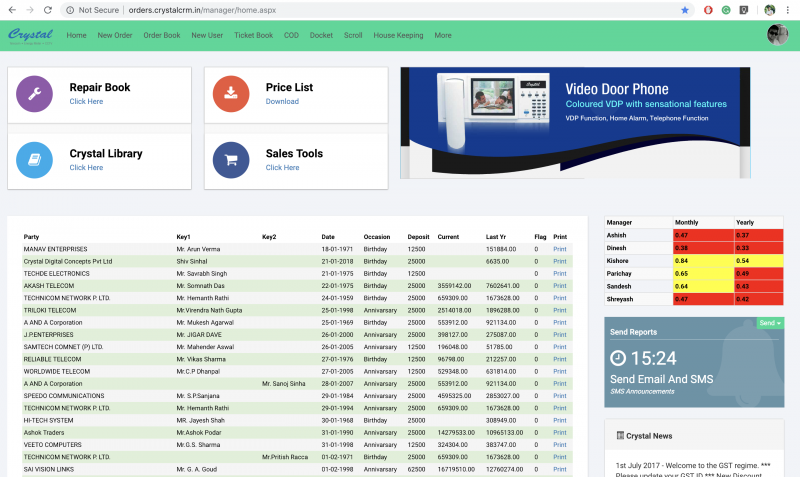Click the Party column header

(x=31, y=237)
